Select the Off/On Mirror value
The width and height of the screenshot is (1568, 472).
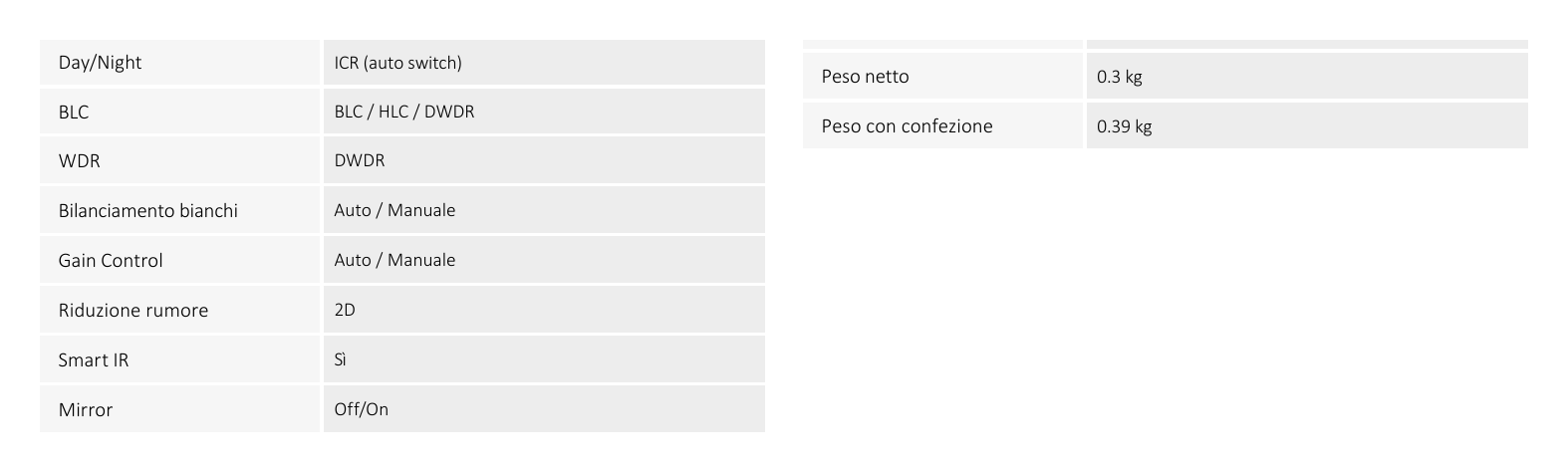tap(362, 409)
